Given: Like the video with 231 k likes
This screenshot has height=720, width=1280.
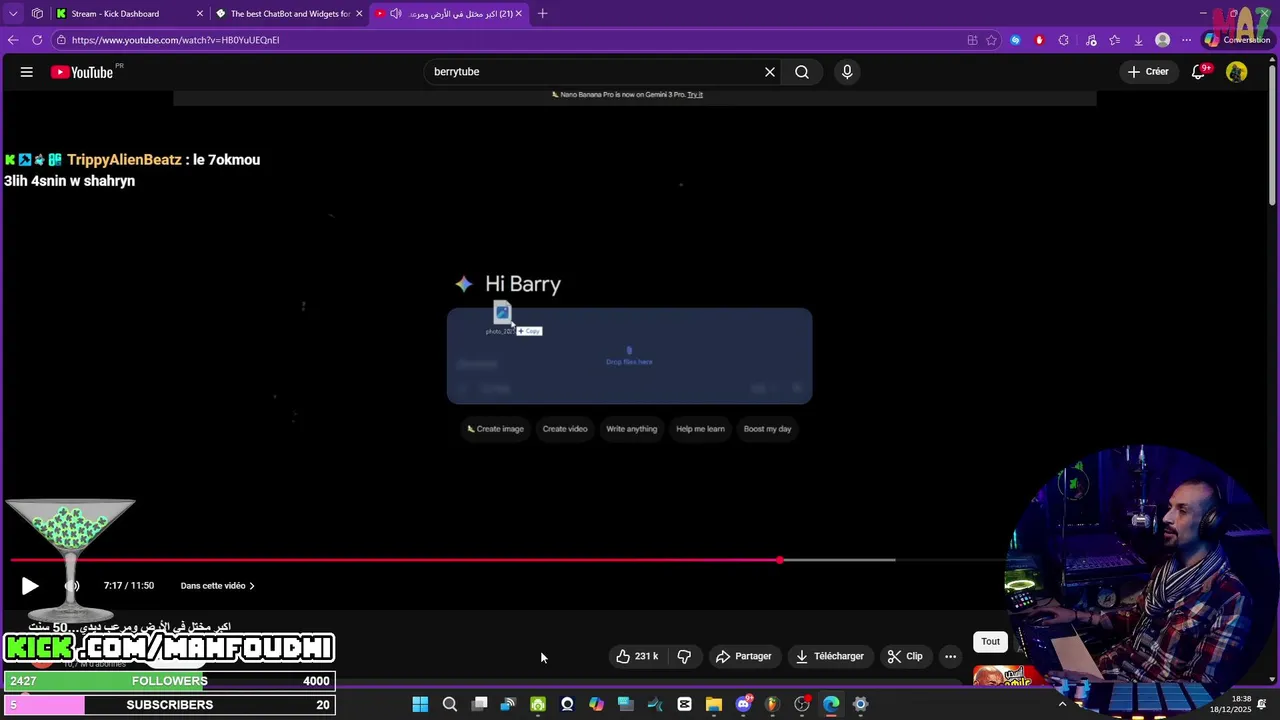Looking at the screenshot, I should 637,656.
